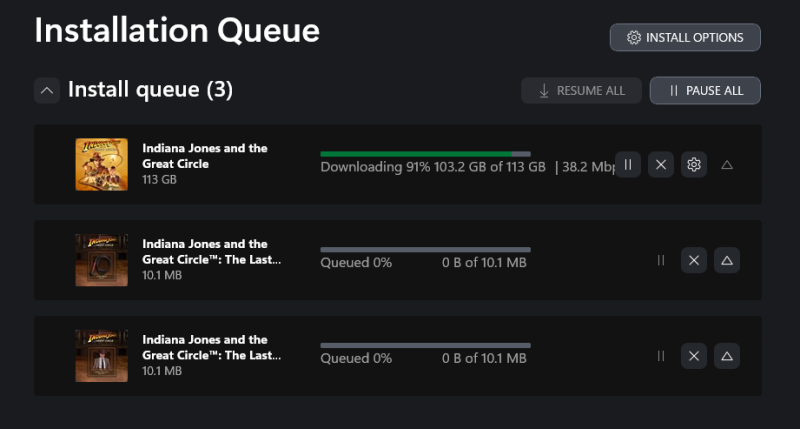Remove the third queued 10.1 MB item
The height and width of the screenshot is (429, 800).
coord(694,356)
